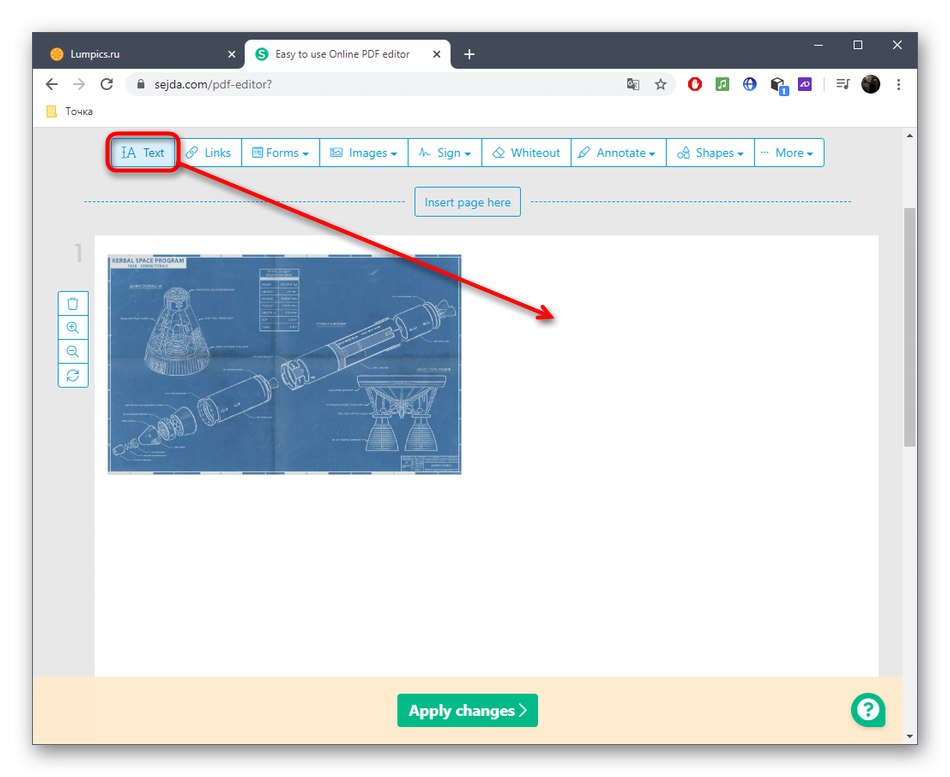Click the Insert page here button
This screenshot has height=777, width=950.
(467, 201)
